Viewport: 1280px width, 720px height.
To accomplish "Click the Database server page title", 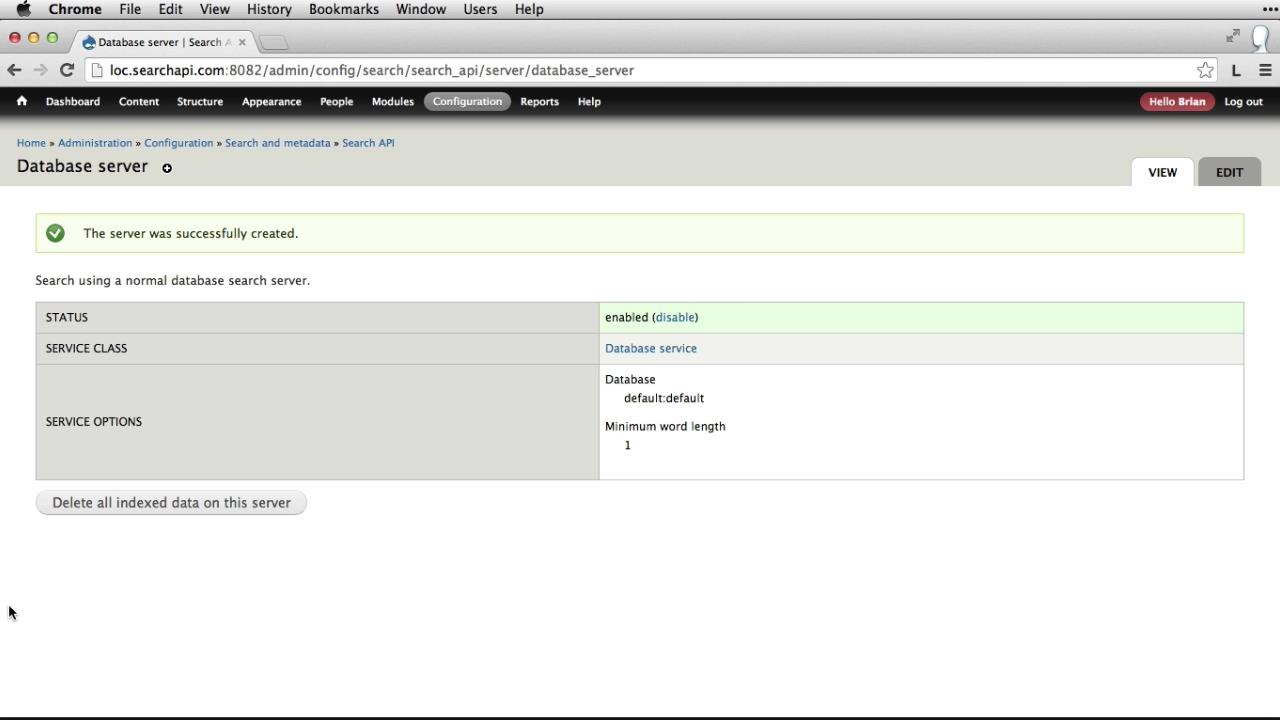I will [x=82, y=166].
